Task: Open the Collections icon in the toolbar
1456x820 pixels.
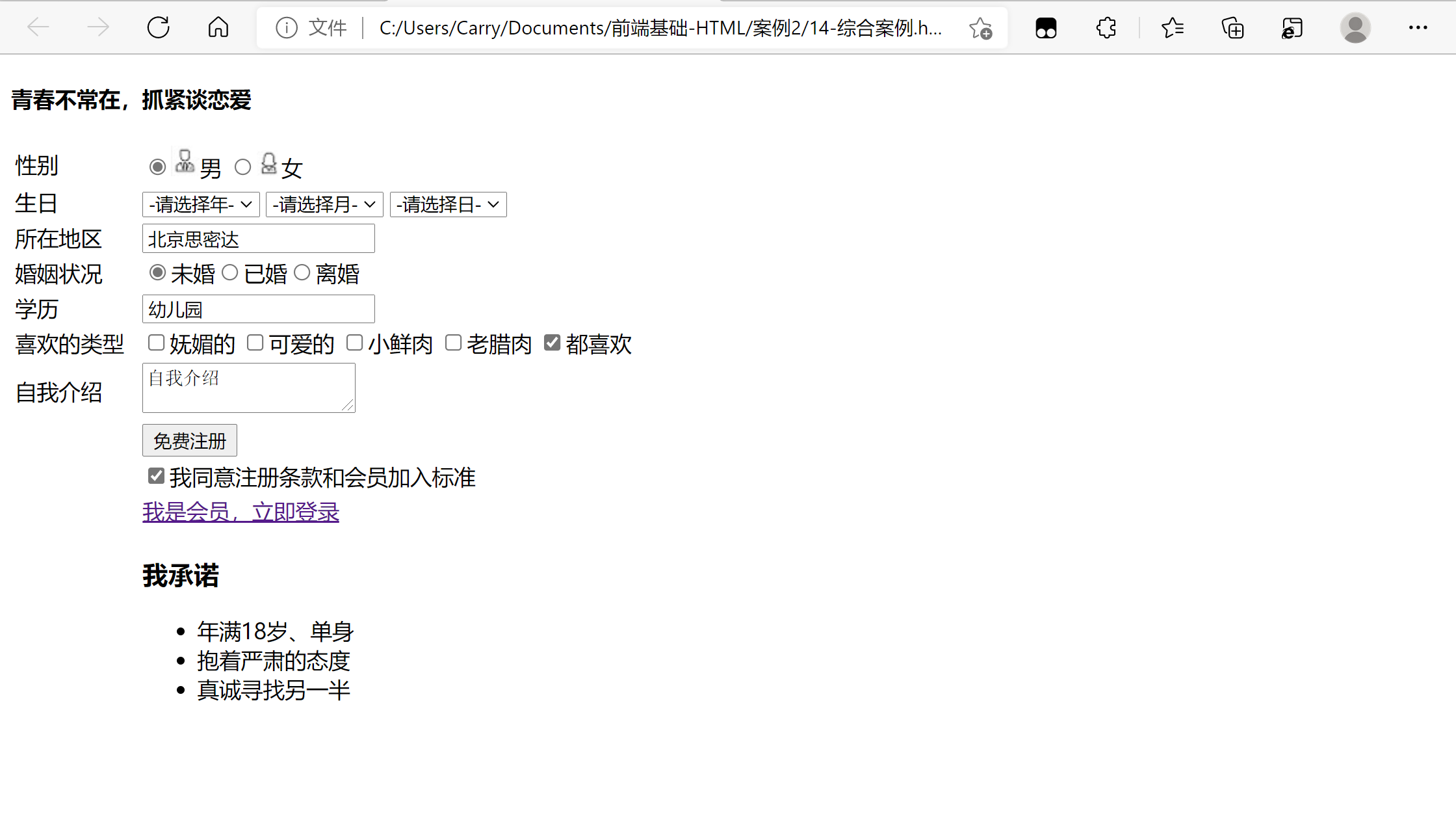Action: tap(1233, 27)
